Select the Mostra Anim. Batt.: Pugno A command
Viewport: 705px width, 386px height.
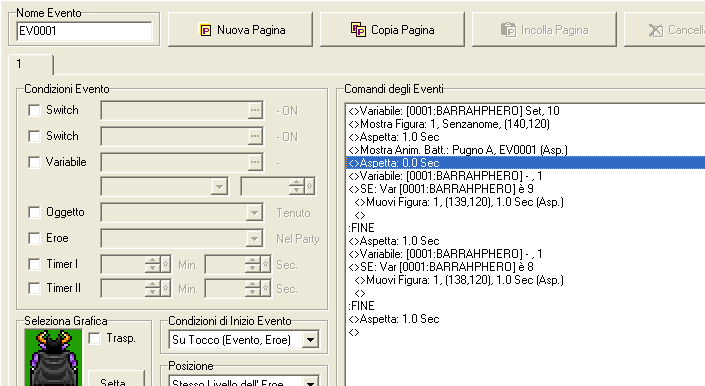[525, 150]
